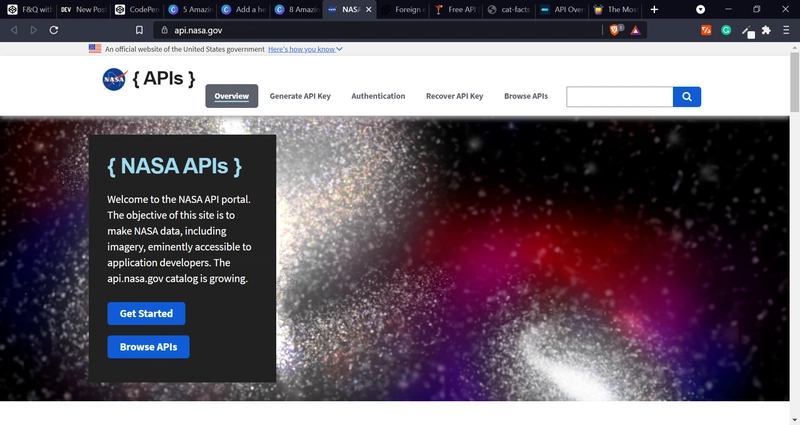The height and width of the screenshot is (425, 800).
Task: Go back using the browser back arrow
Action: pos(14,30)
